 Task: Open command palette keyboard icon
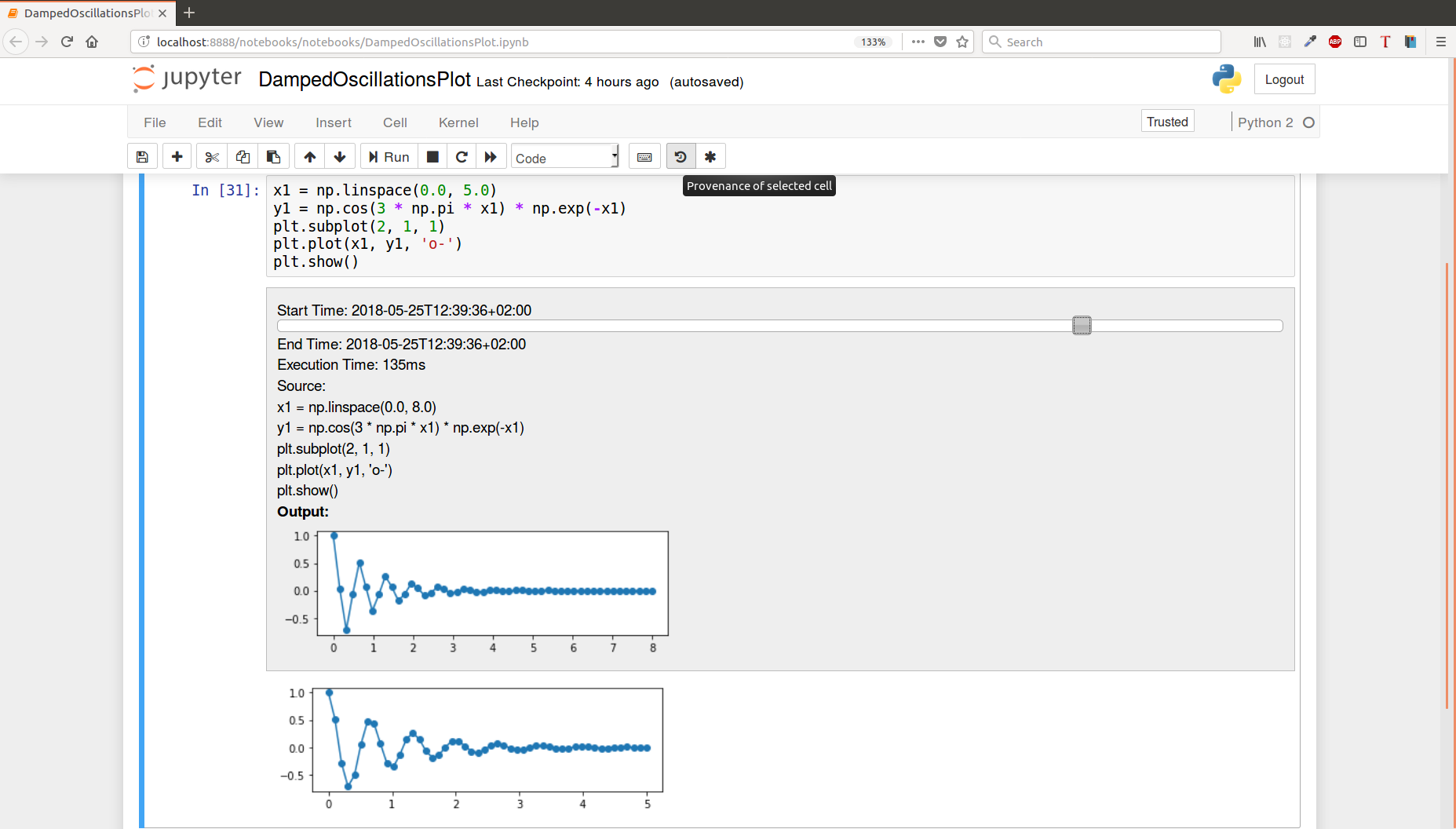coord(644,157)
